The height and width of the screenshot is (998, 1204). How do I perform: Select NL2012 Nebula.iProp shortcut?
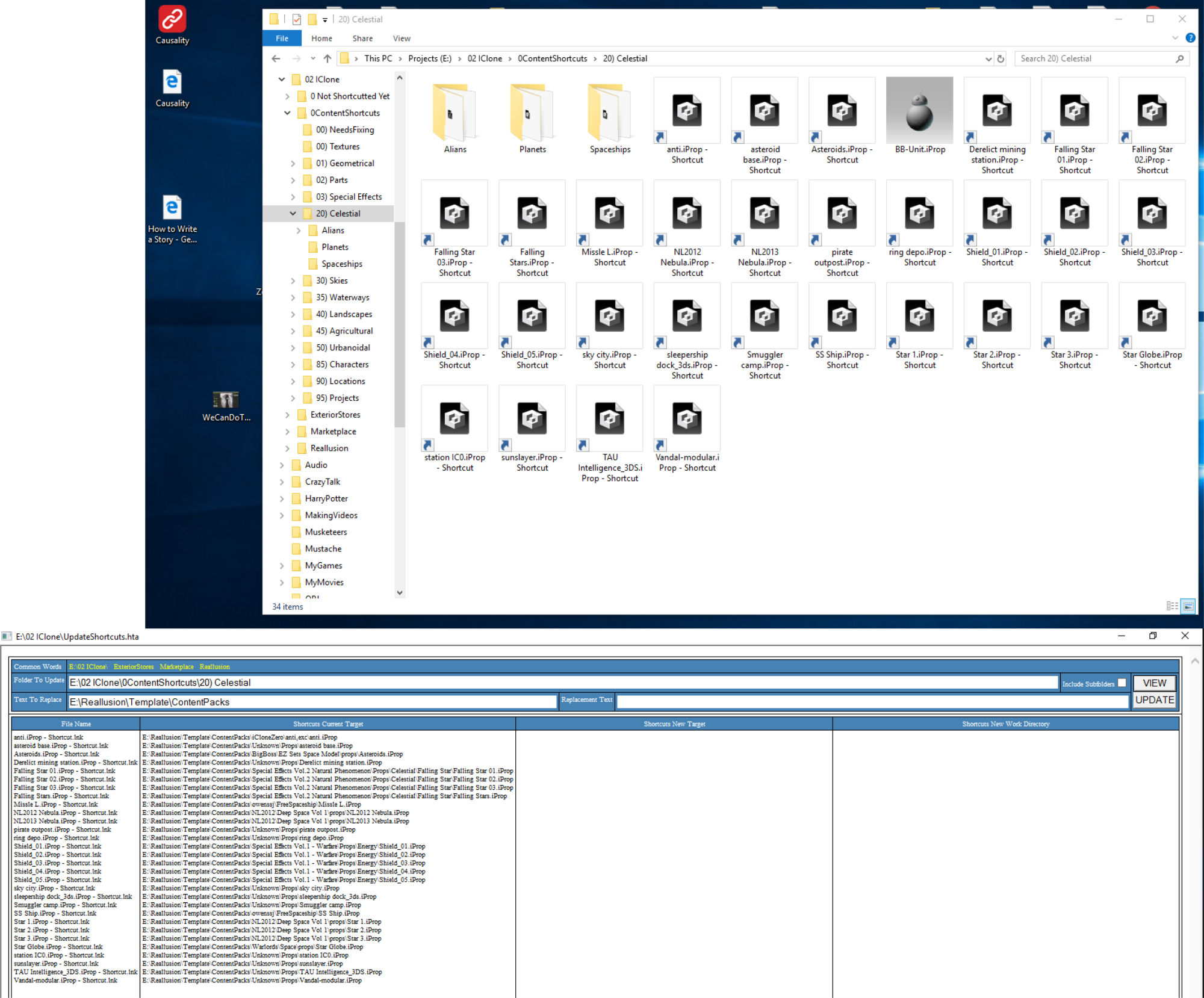click(687, 229)
